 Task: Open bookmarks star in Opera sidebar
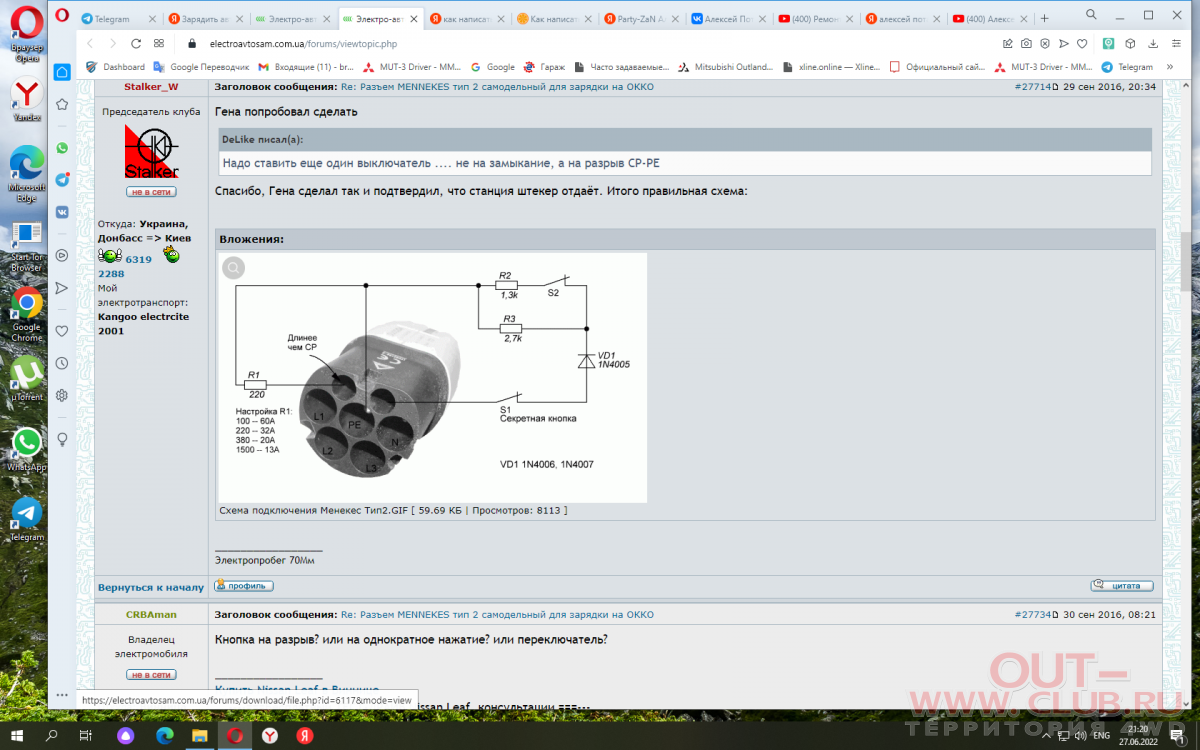tap(62, 104)
